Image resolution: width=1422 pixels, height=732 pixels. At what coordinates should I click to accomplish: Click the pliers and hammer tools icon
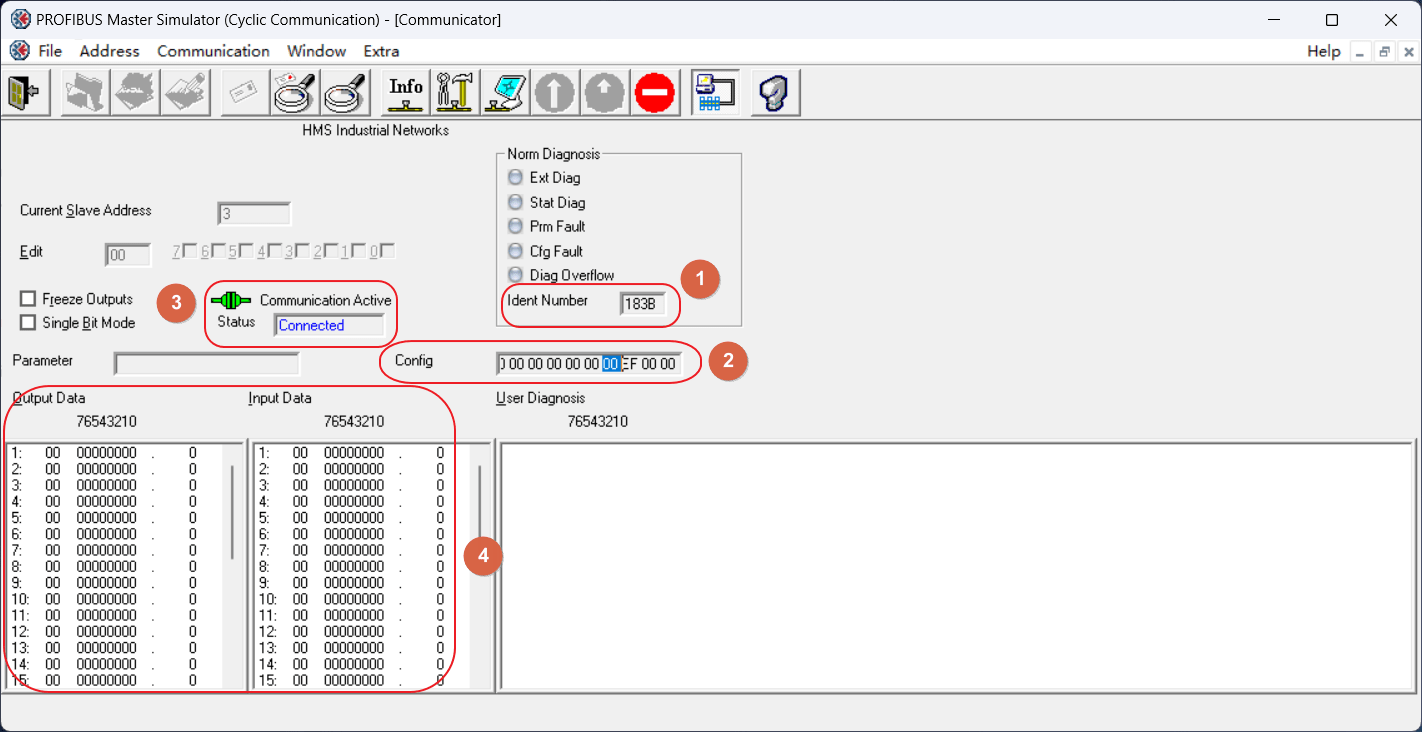click(x=456, y=93)
